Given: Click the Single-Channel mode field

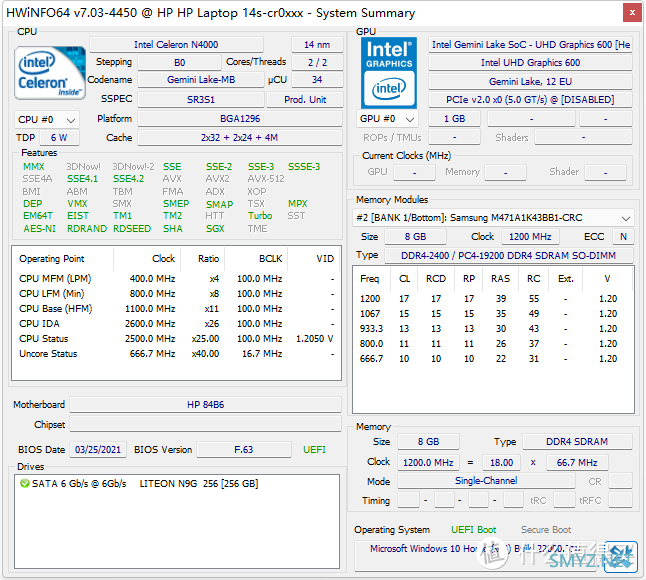Looking at the screenshot, I should [x=486, y=481].
